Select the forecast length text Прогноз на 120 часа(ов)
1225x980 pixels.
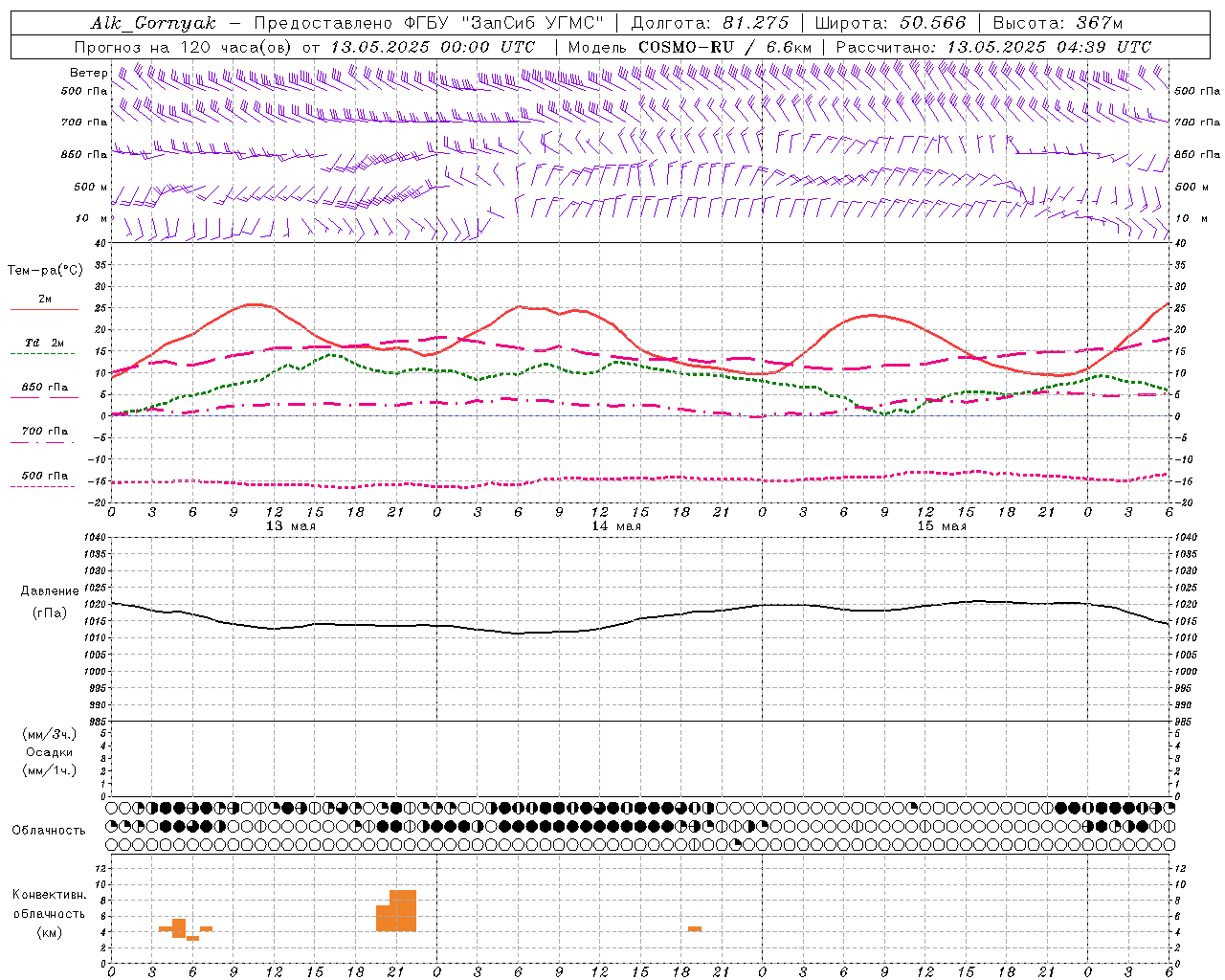point(184,47)
